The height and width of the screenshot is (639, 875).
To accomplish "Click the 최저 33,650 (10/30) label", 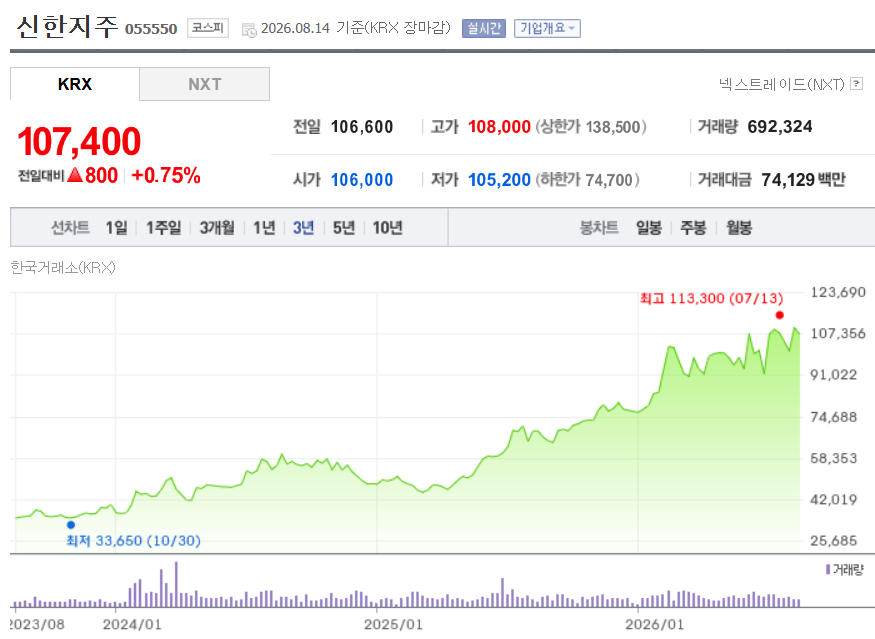I will click(133, 540).
